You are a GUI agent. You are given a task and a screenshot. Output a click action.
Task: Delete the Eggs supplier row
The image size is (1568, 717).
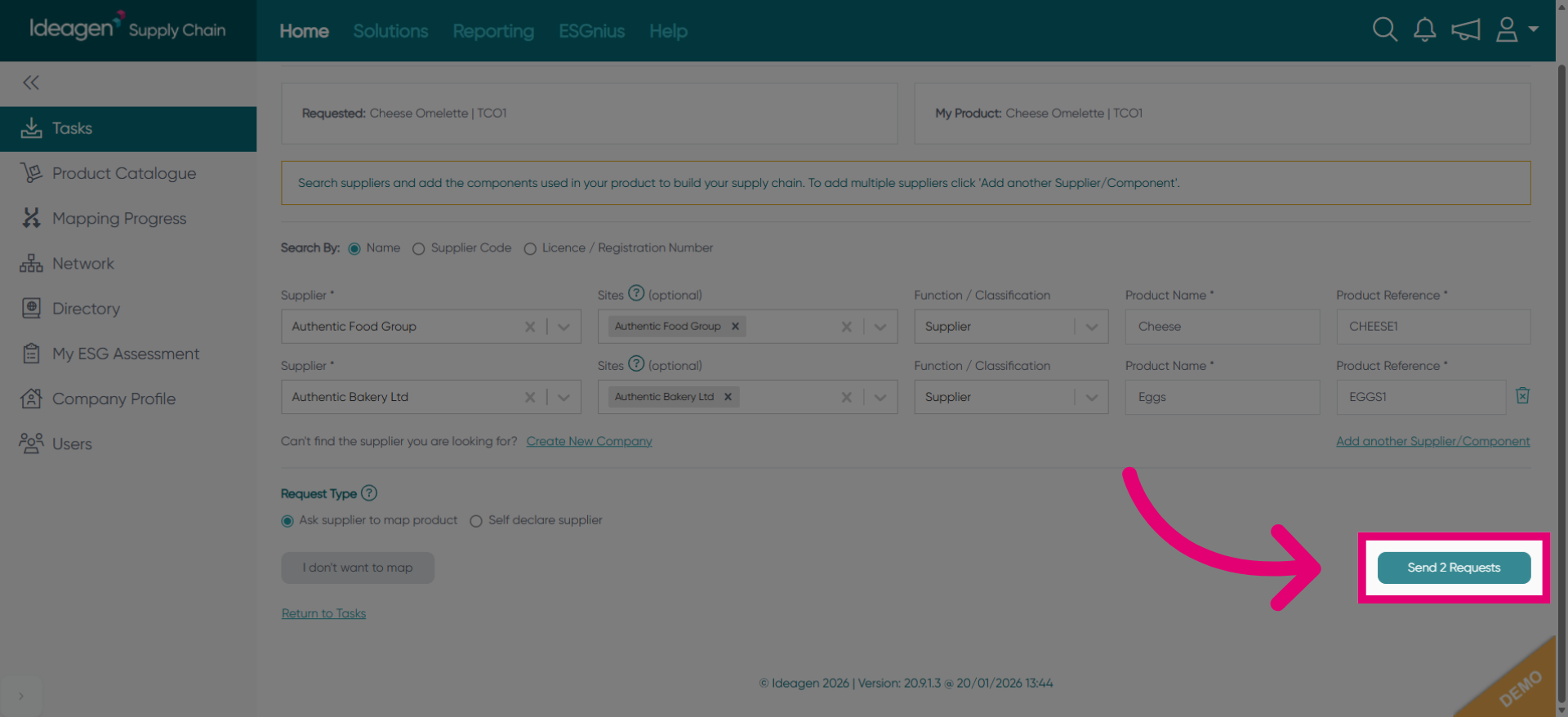(1522, 396)
